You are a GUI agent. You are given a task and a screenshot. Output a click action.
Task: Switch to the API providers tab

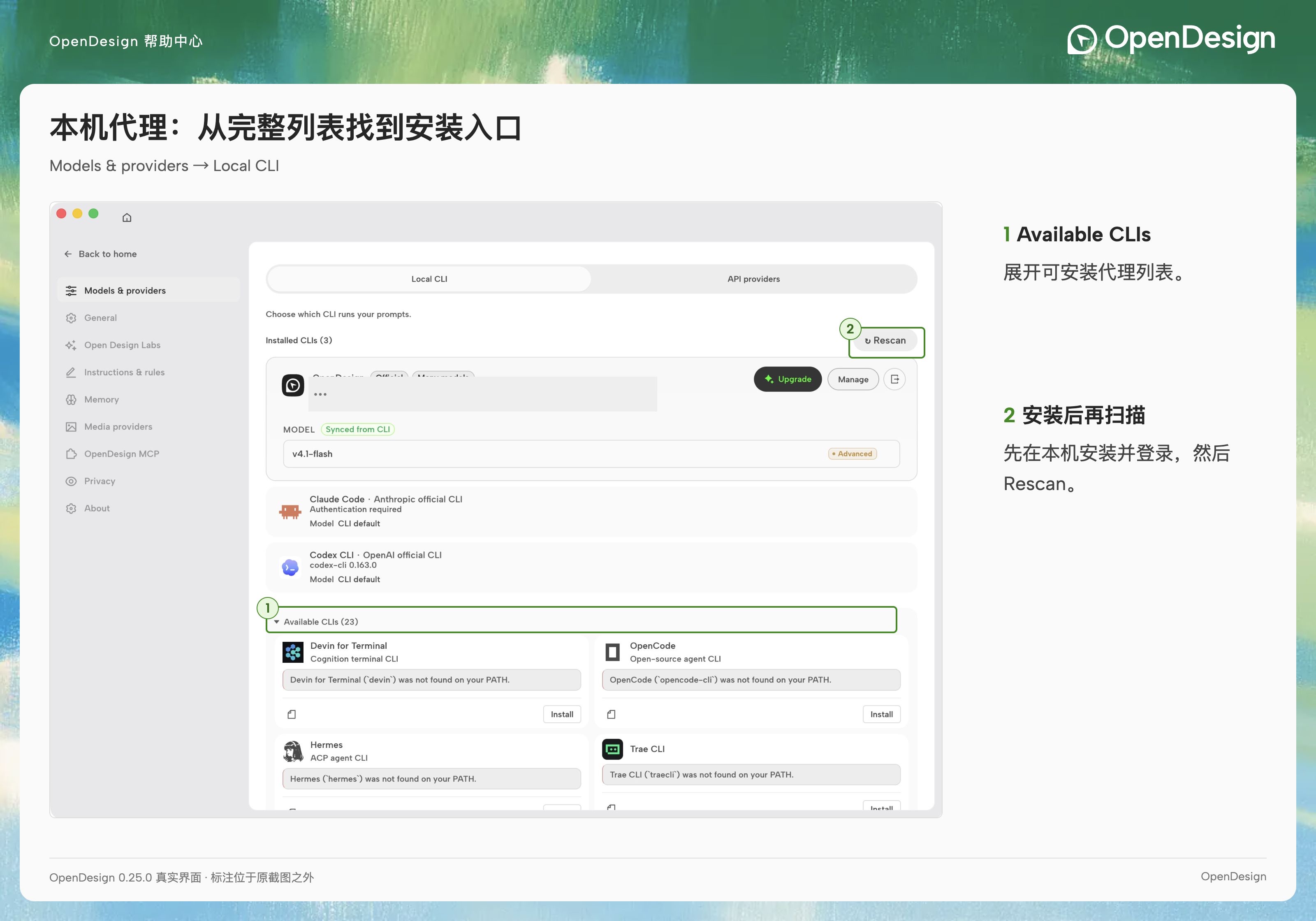754,279
